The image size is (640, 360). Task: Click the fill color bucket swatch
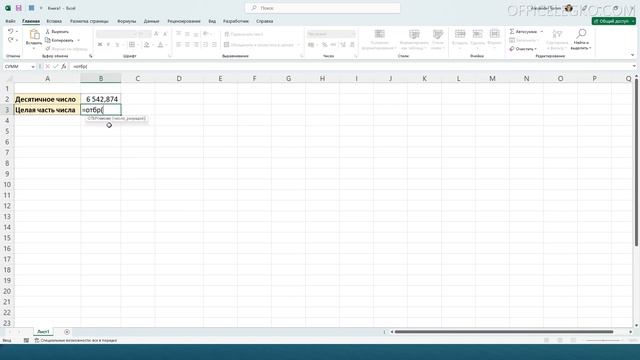[x=147, y=44]
